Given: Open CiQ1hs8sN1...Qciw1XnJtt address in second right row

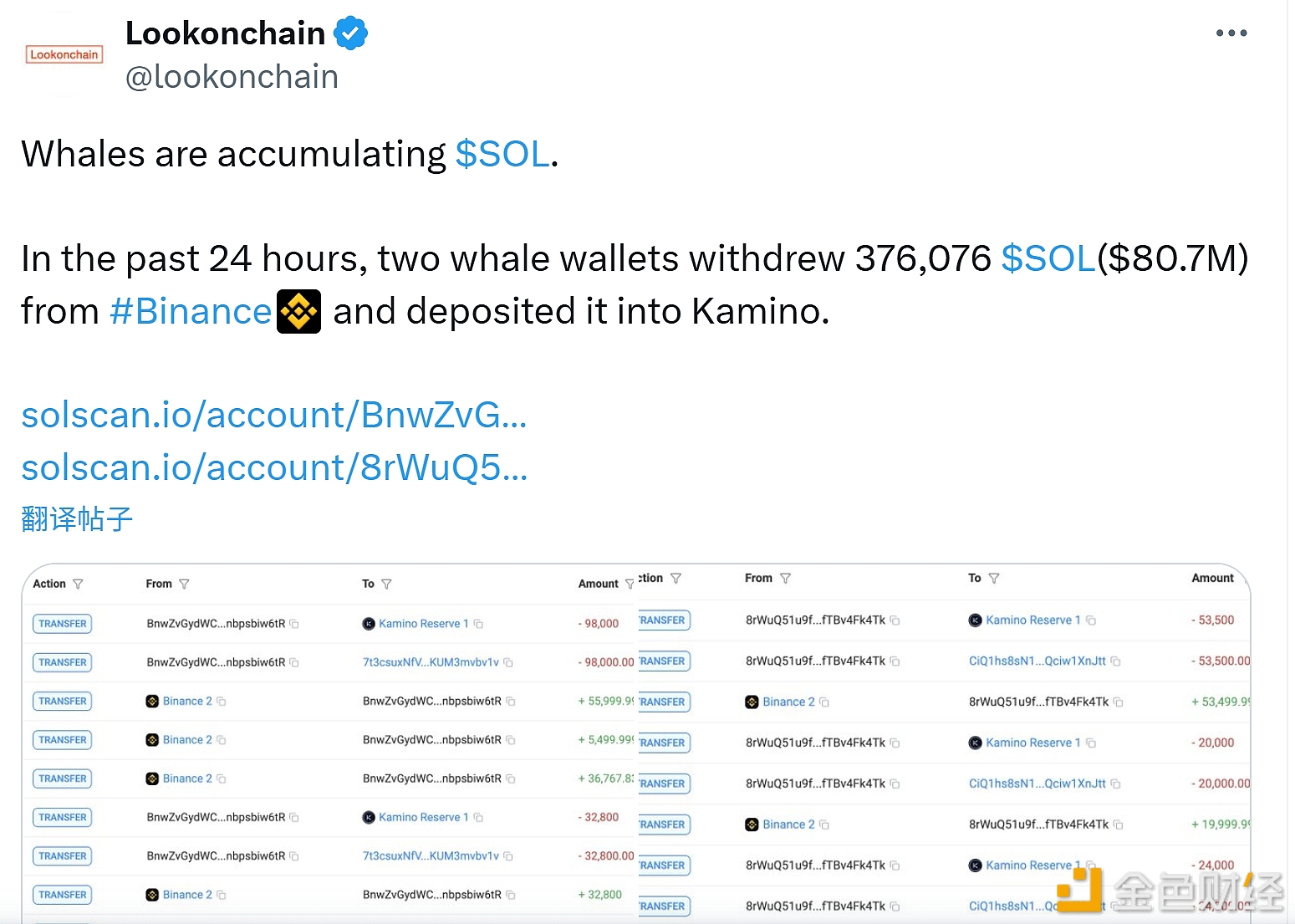Looking at the screenshot, I should tap(1037, 661).
